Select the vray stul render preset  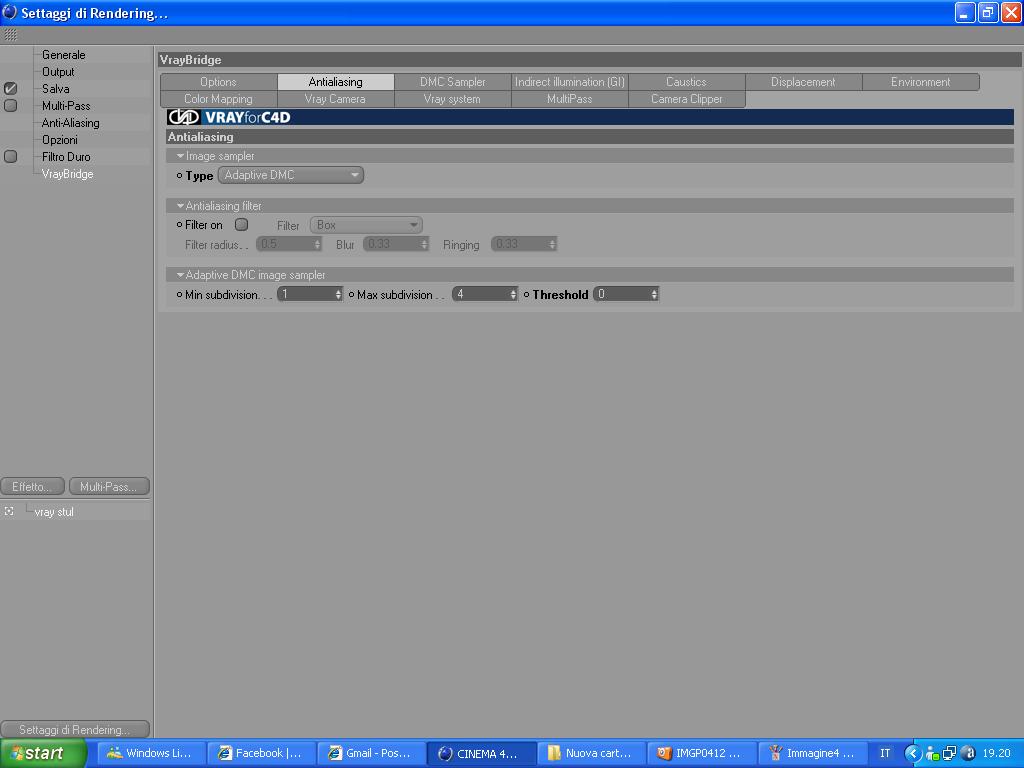click(54, 512)
